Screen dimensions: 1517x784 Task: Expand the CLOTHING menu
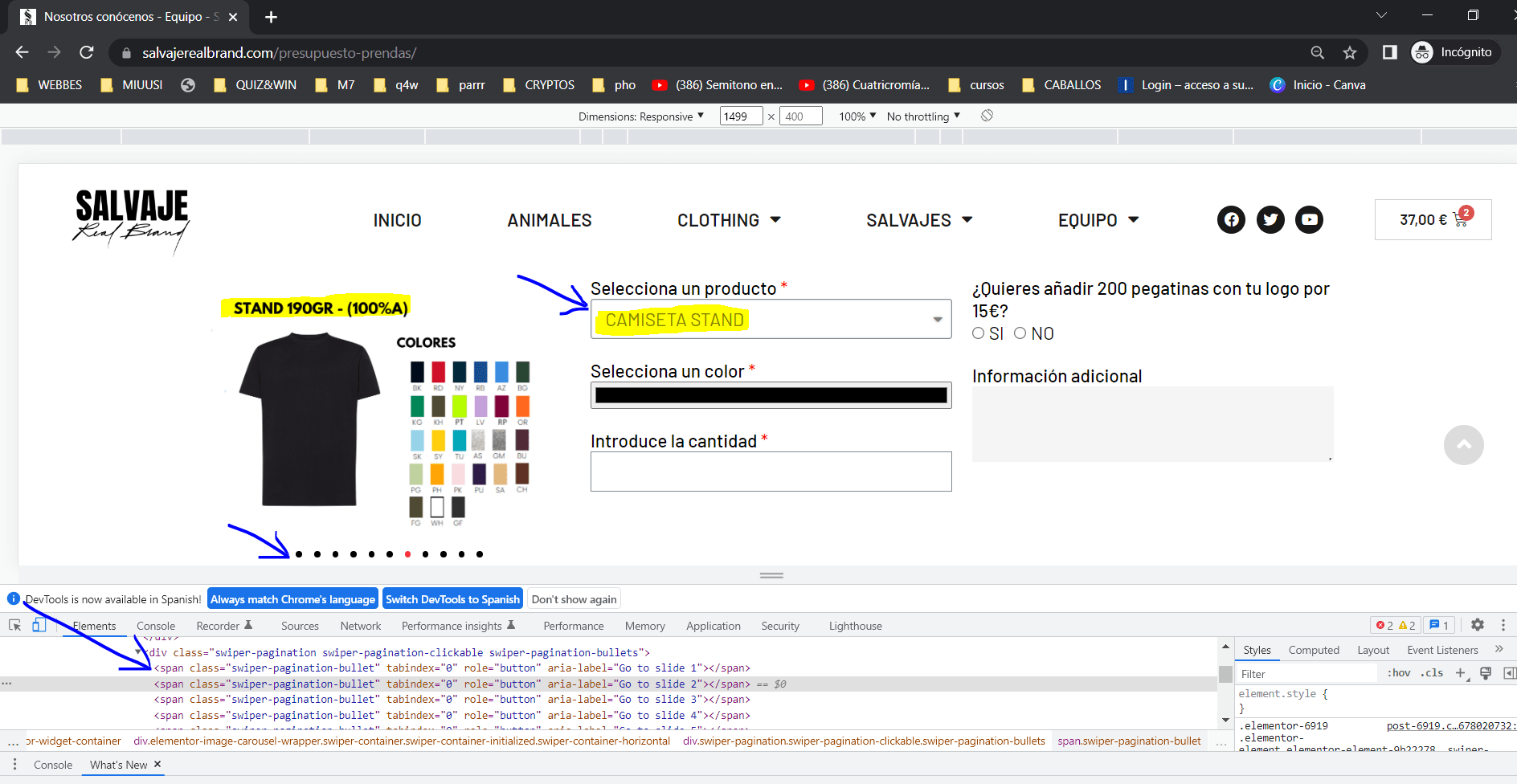[x=729, y=220]
